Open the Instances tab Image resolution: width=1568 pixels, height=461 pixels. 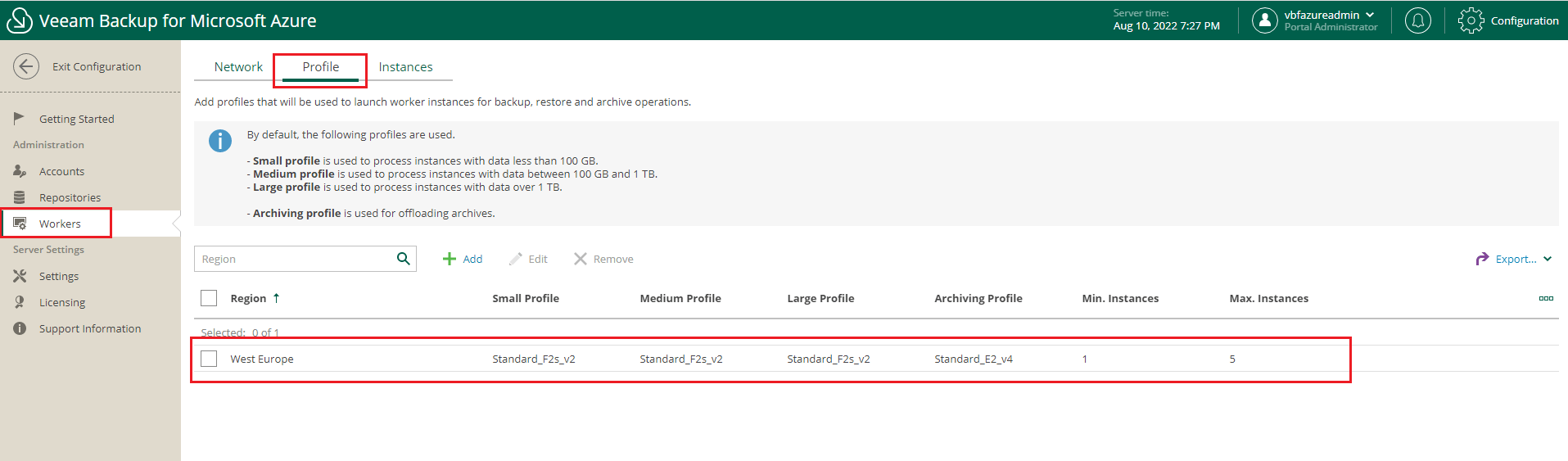(405, 67)
